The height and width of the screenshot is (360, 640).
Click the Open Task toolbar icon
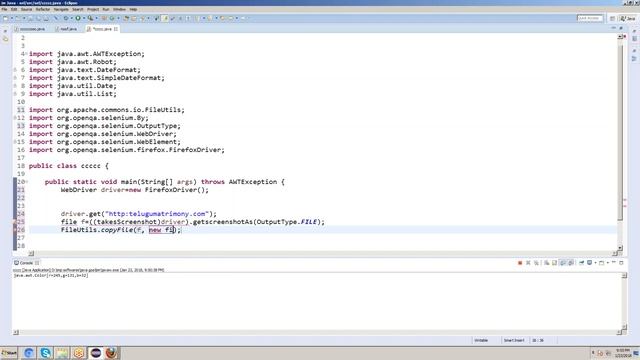click(x=133, y=18)
